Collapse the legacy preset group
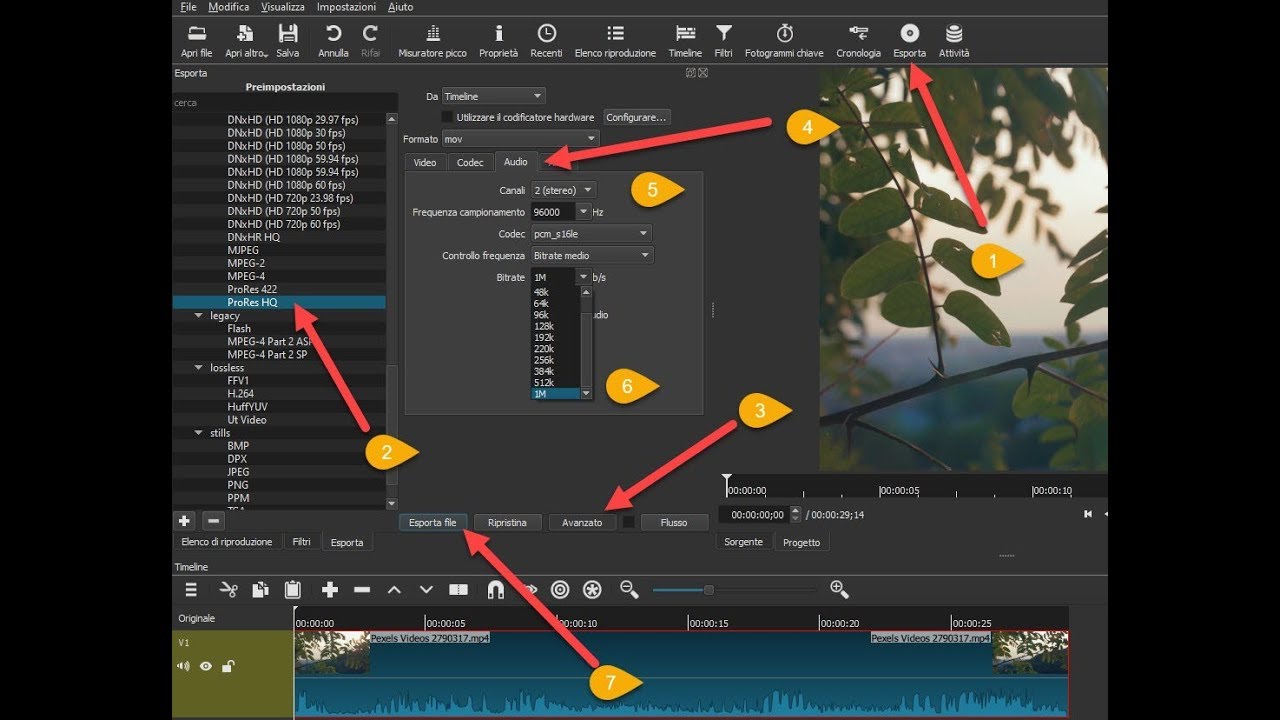Screen dimensions: 1280x720 tap(198, 316)
